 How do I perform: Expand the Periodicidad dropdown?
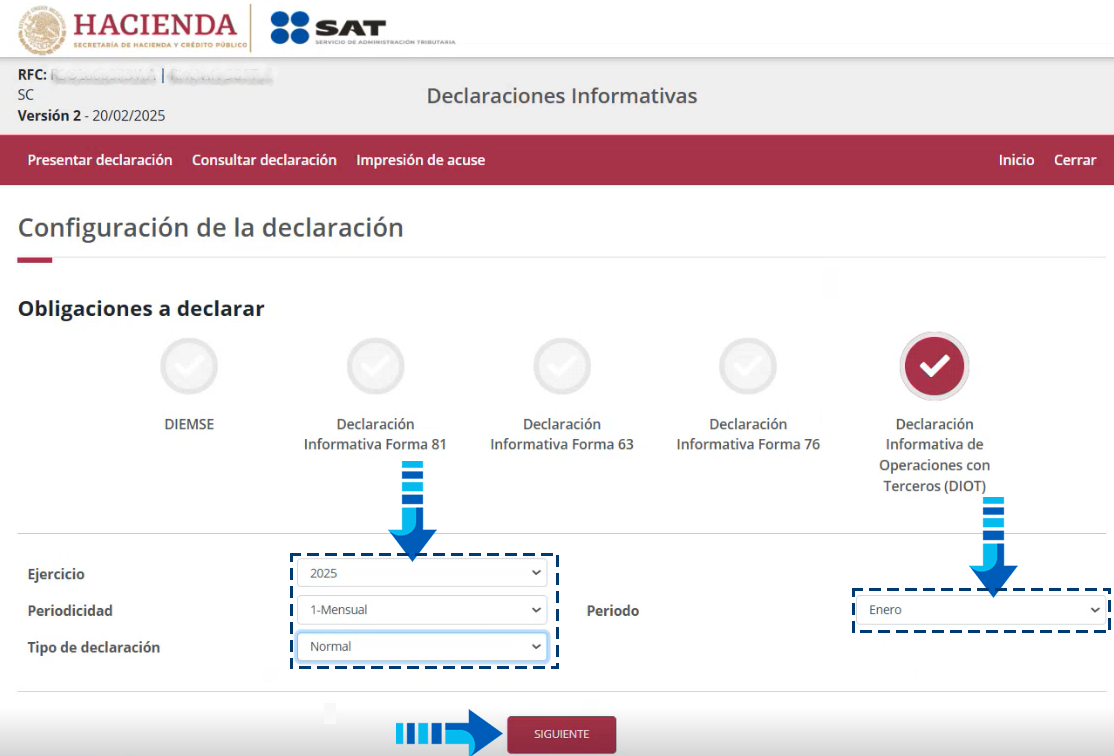click(x=422, y=609)
